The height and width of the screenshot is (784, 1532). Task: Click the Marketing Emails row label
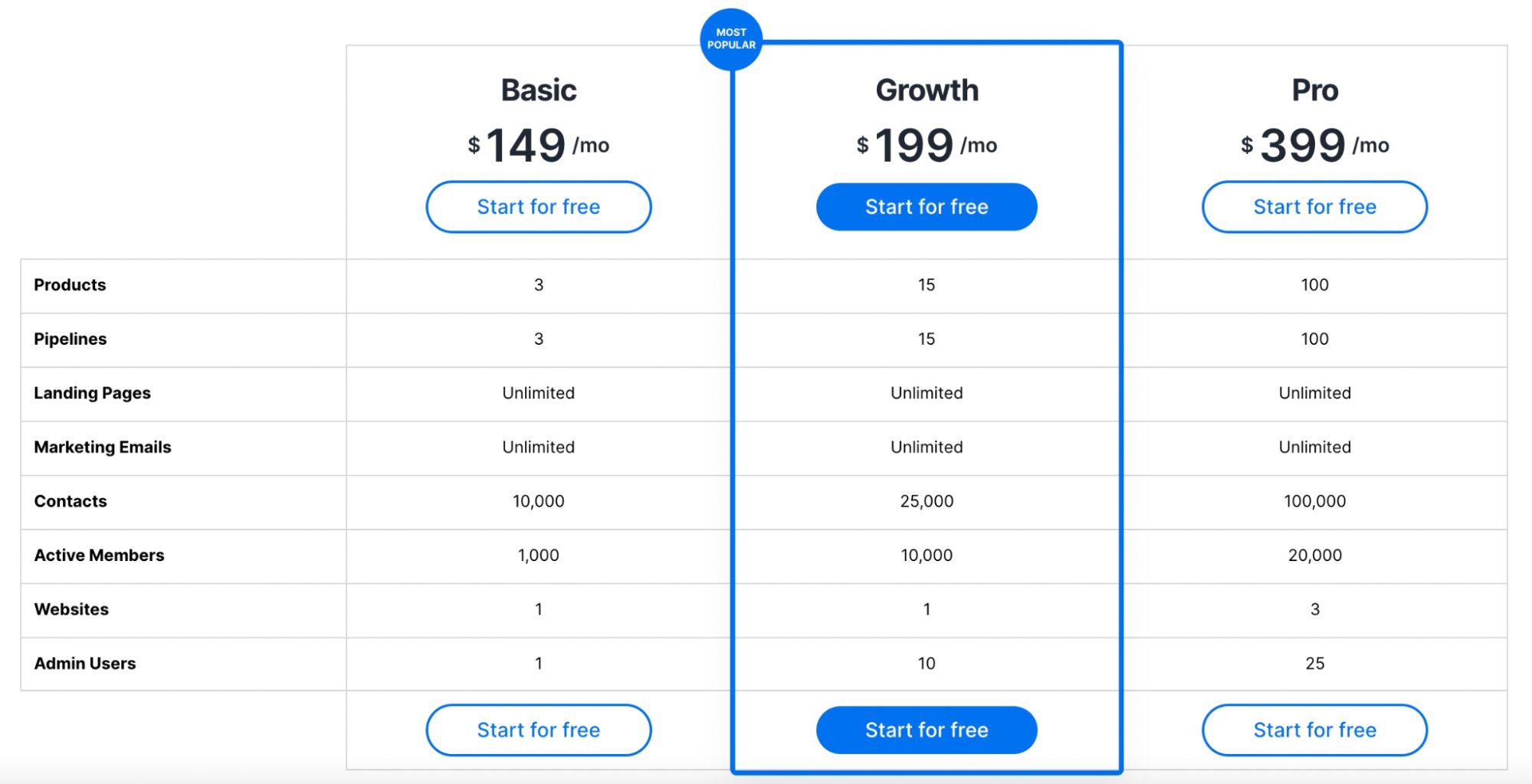coord(103,448)
